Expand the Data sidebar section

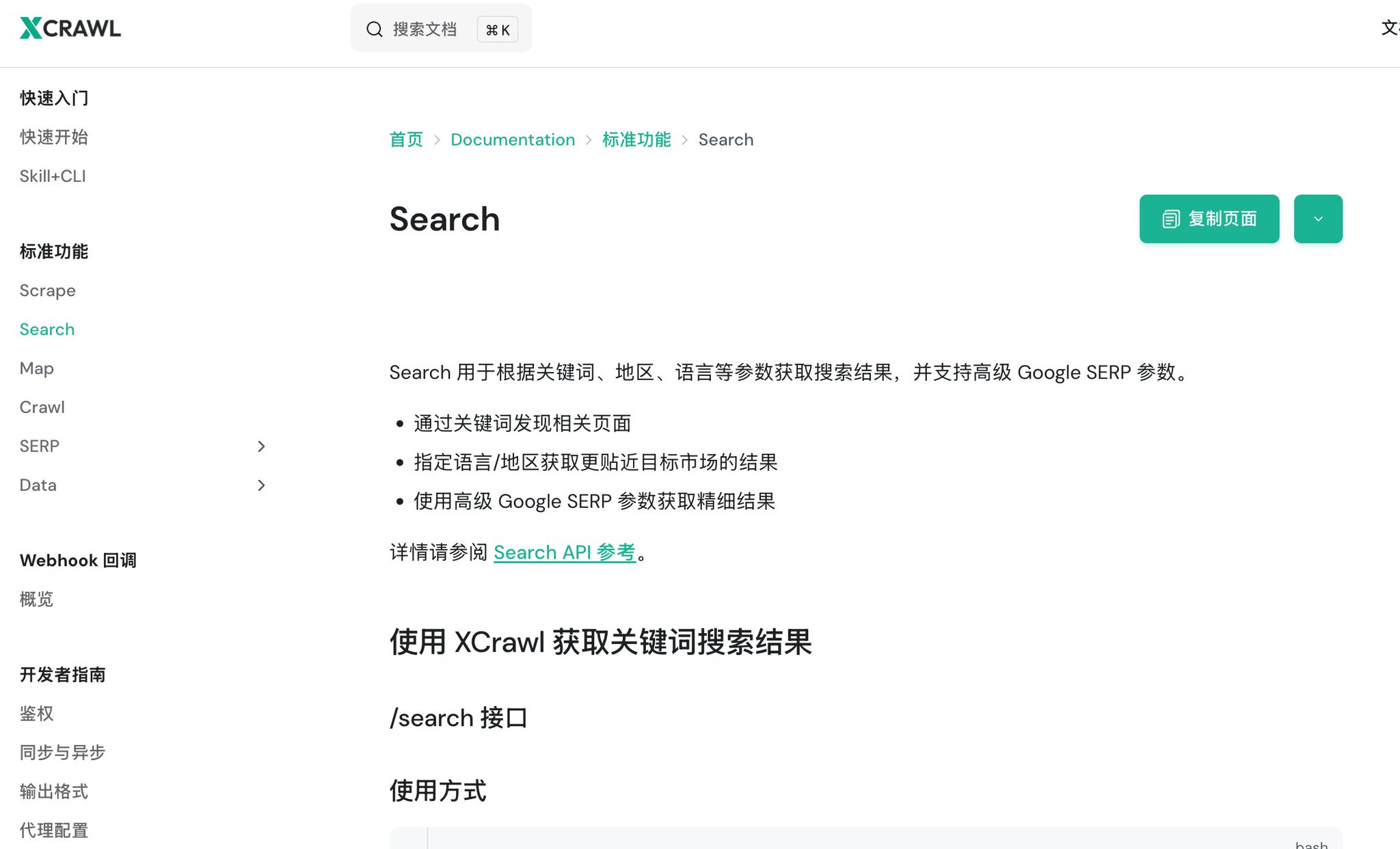(x=261, y=485)
